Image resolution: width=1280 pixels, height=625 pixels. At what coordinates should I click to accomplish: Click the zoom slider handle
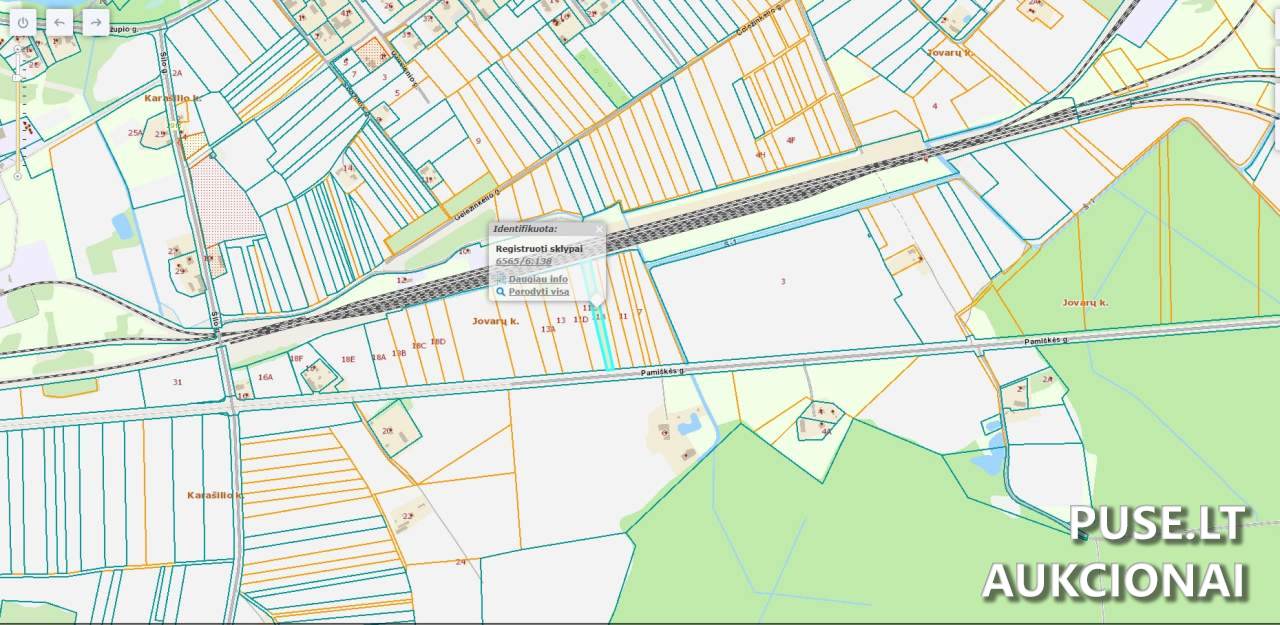(x=17, y=75)
